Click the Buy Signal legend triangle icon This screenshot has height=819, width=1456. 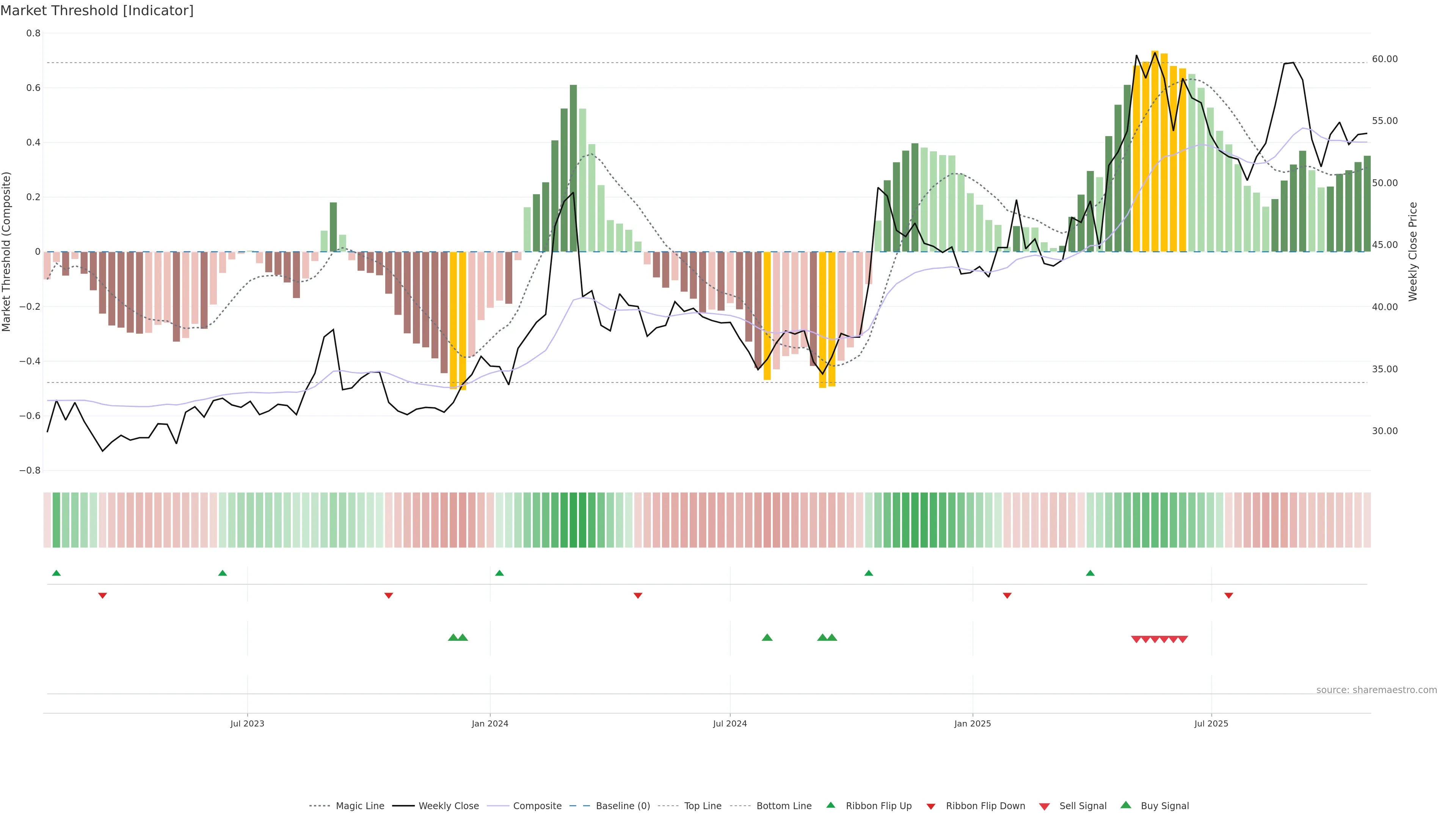tap(1126, 805)
